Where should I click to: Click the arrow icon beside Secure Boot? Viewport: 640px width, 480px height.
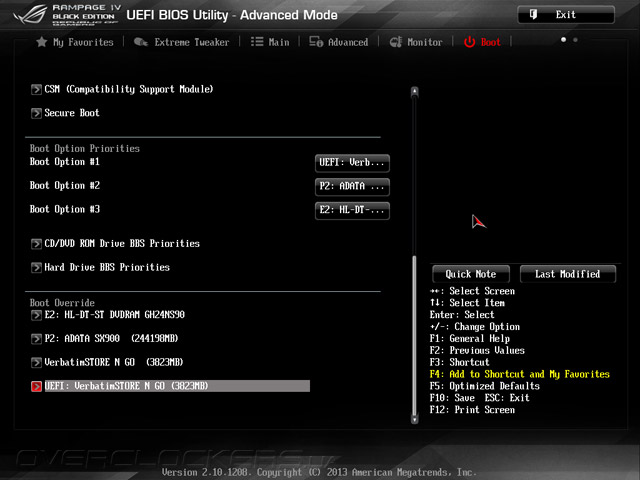pos(36,113)
